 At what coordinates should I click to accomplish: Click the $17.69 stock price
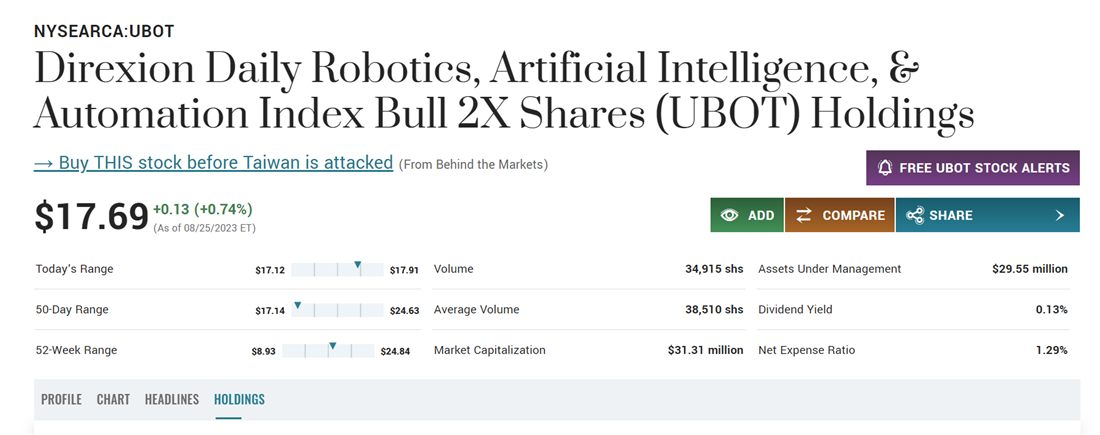click(91, 216)
